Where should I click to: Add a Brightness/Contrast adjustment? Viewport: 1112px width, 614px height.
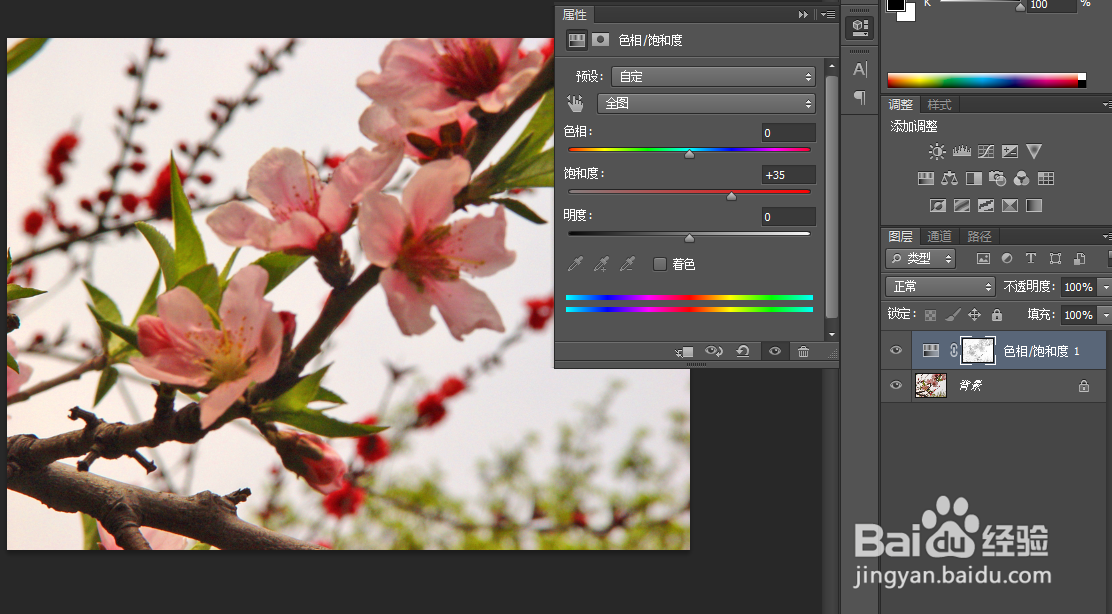click(937, 151)
